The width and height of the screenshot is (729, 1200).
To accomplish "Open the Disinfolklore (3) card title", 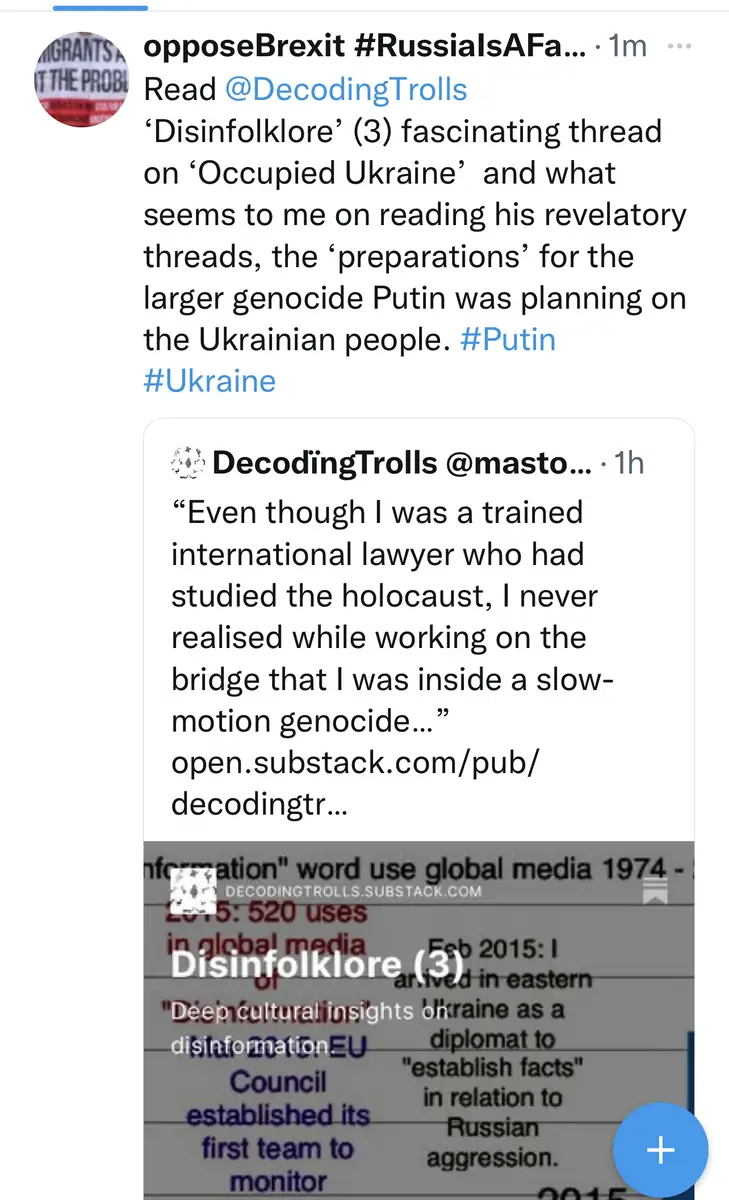I will pyautogui.click(x=317, y=964).
